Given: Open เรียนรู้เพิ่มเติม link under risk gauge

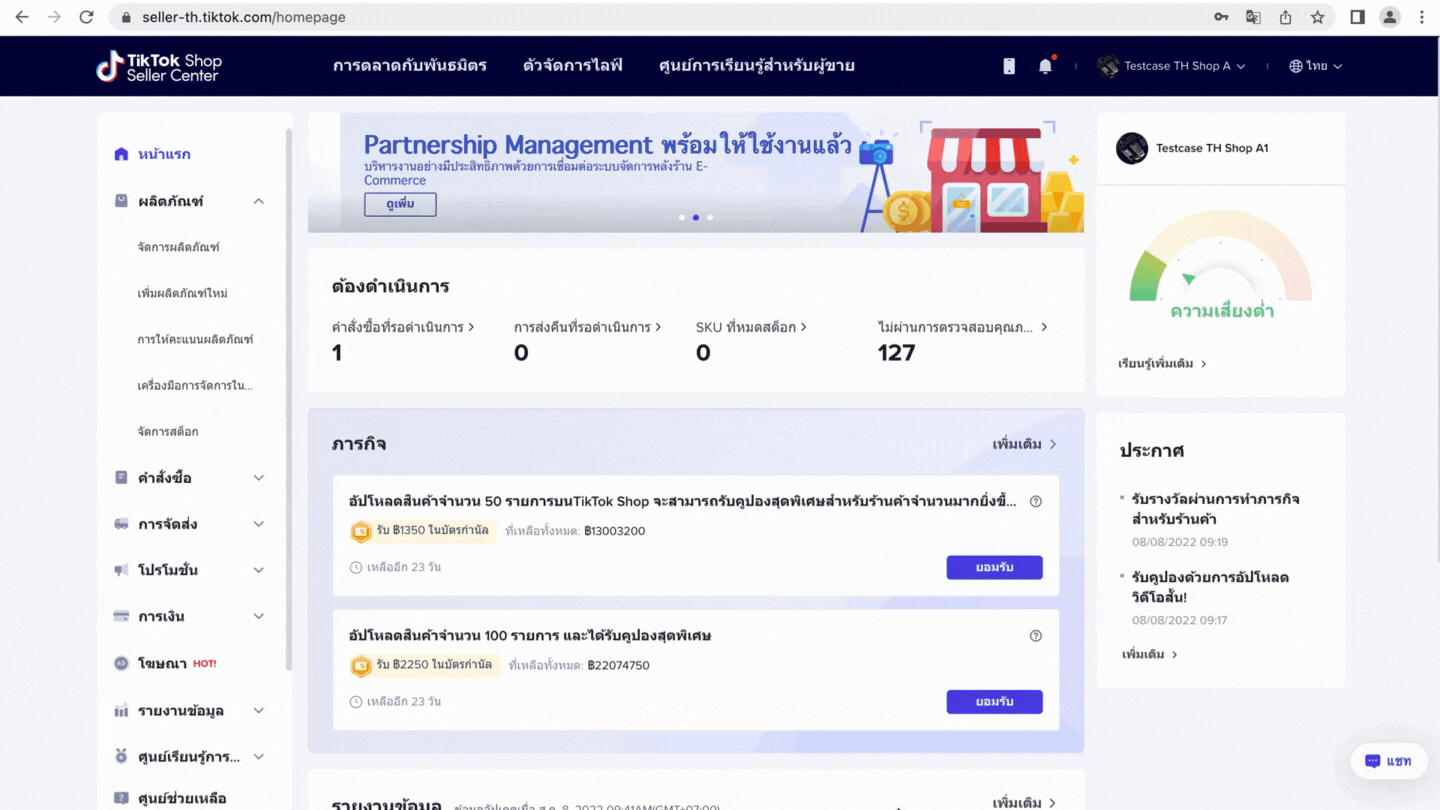Looking at the screenshot, I should [1162, 364].
